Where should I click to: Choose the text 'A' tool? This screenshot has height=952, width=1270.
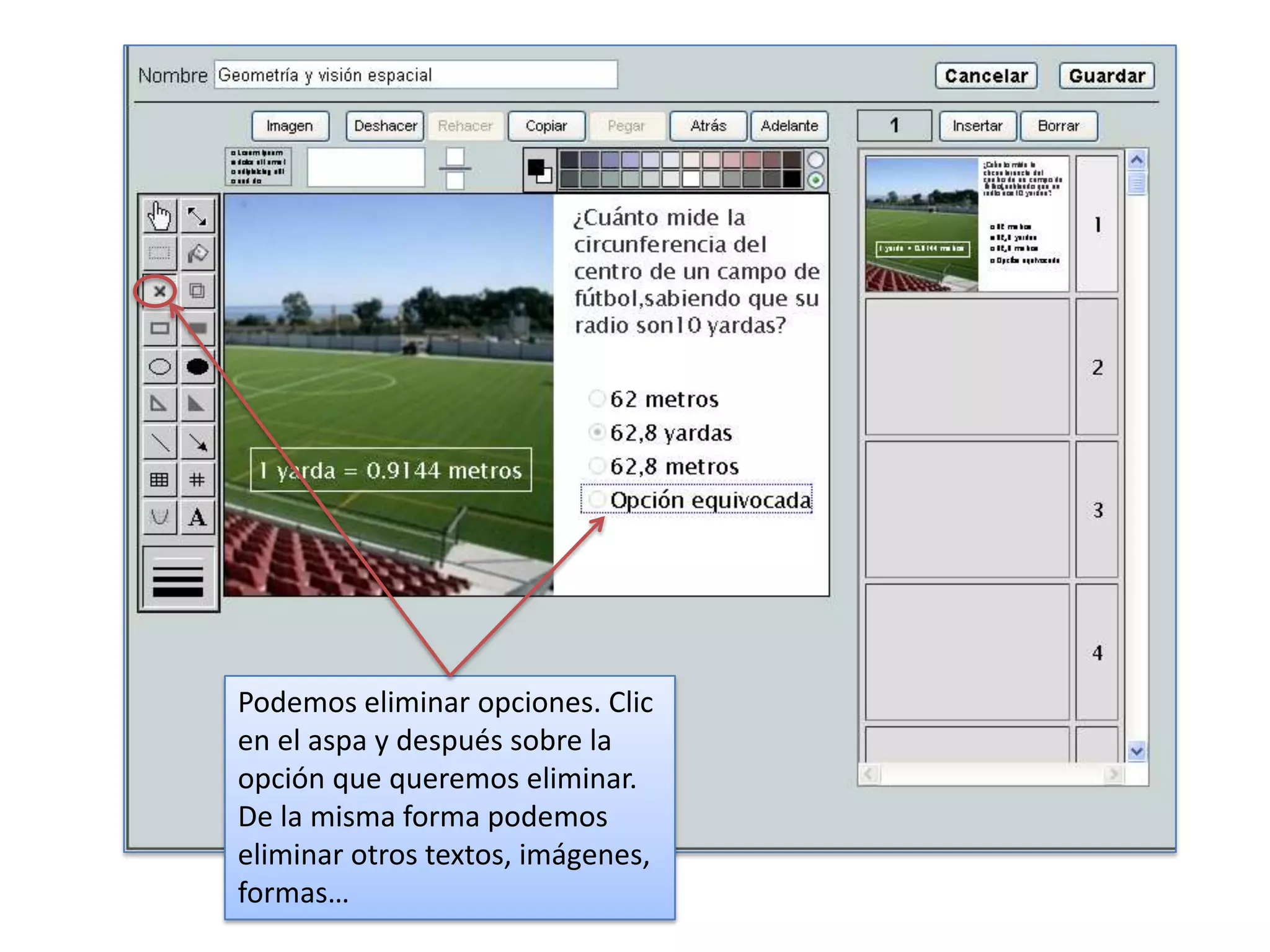click(x=197, y=517)
